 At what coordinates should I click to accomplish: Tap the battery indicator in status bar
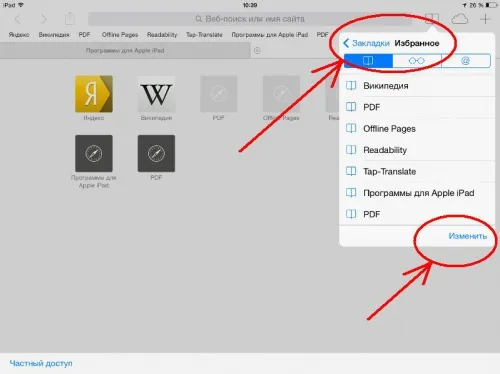[x=491, y=5]
